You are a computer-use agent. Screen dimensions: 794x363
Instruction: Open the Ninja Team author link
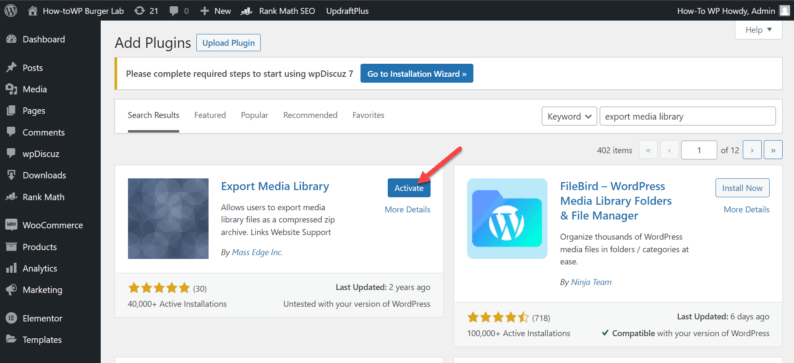591,282
